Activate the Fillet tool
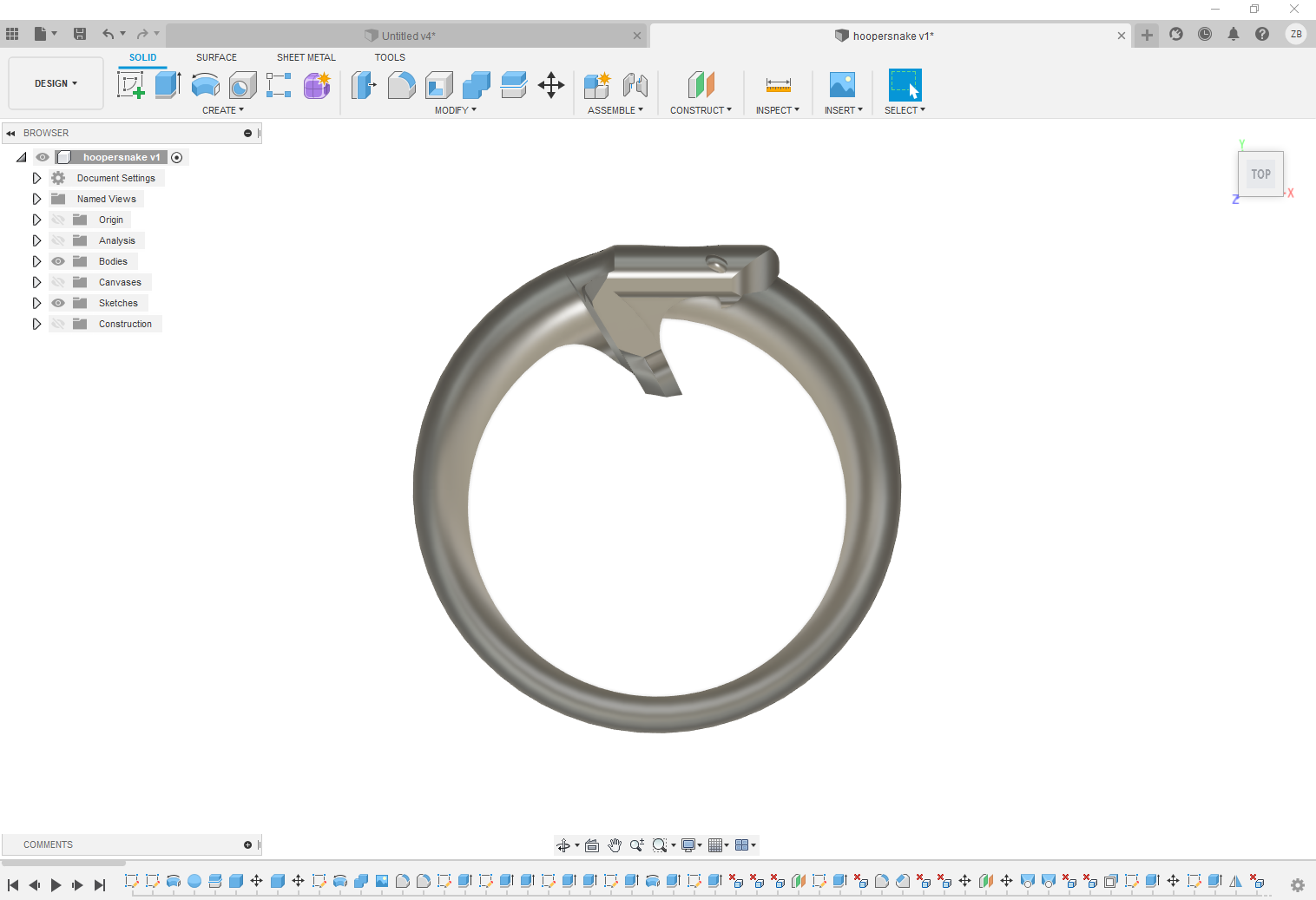This screenshot has height=900, width=1316. tap(401, 84)
